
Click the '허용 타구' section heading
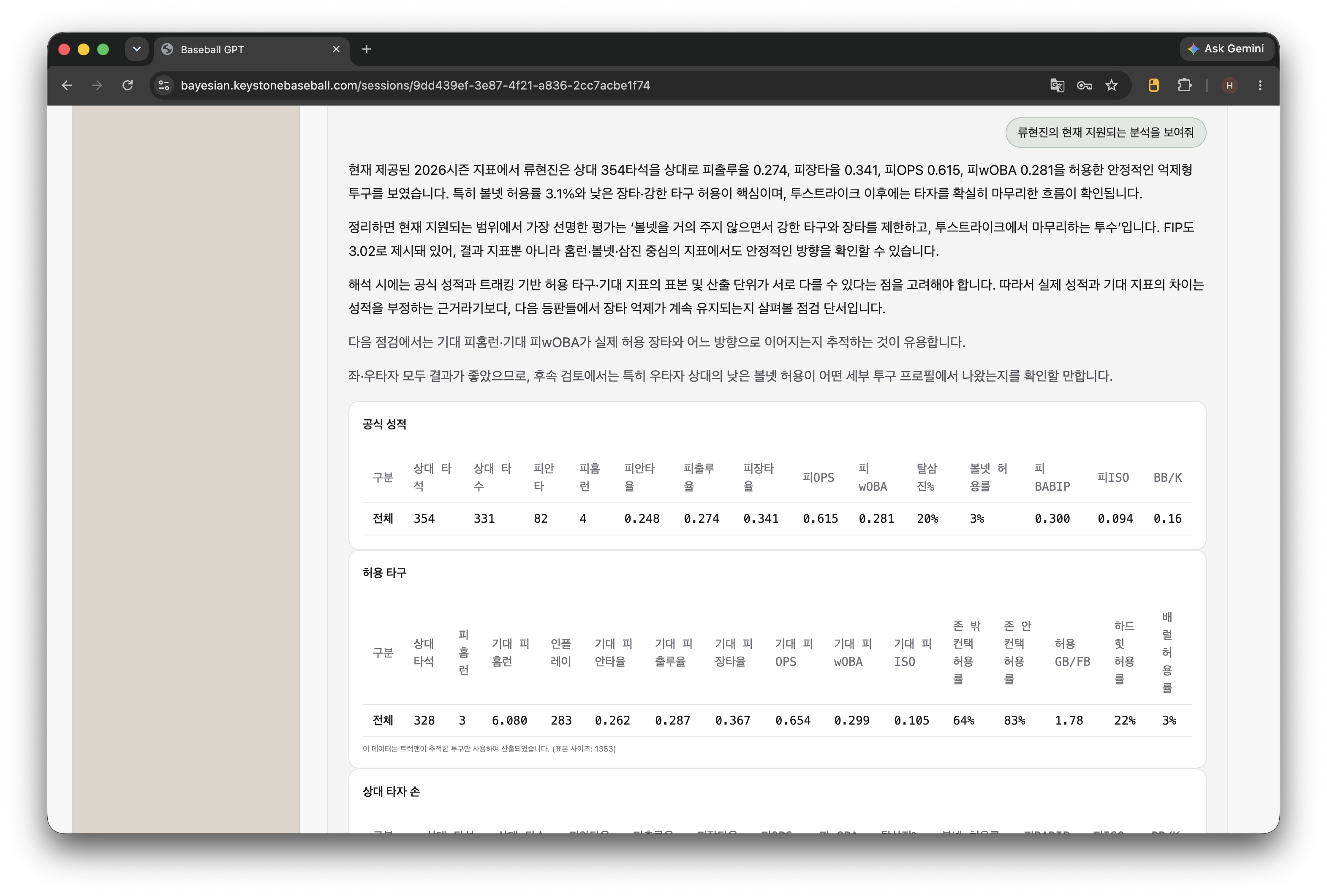point(384,573)
